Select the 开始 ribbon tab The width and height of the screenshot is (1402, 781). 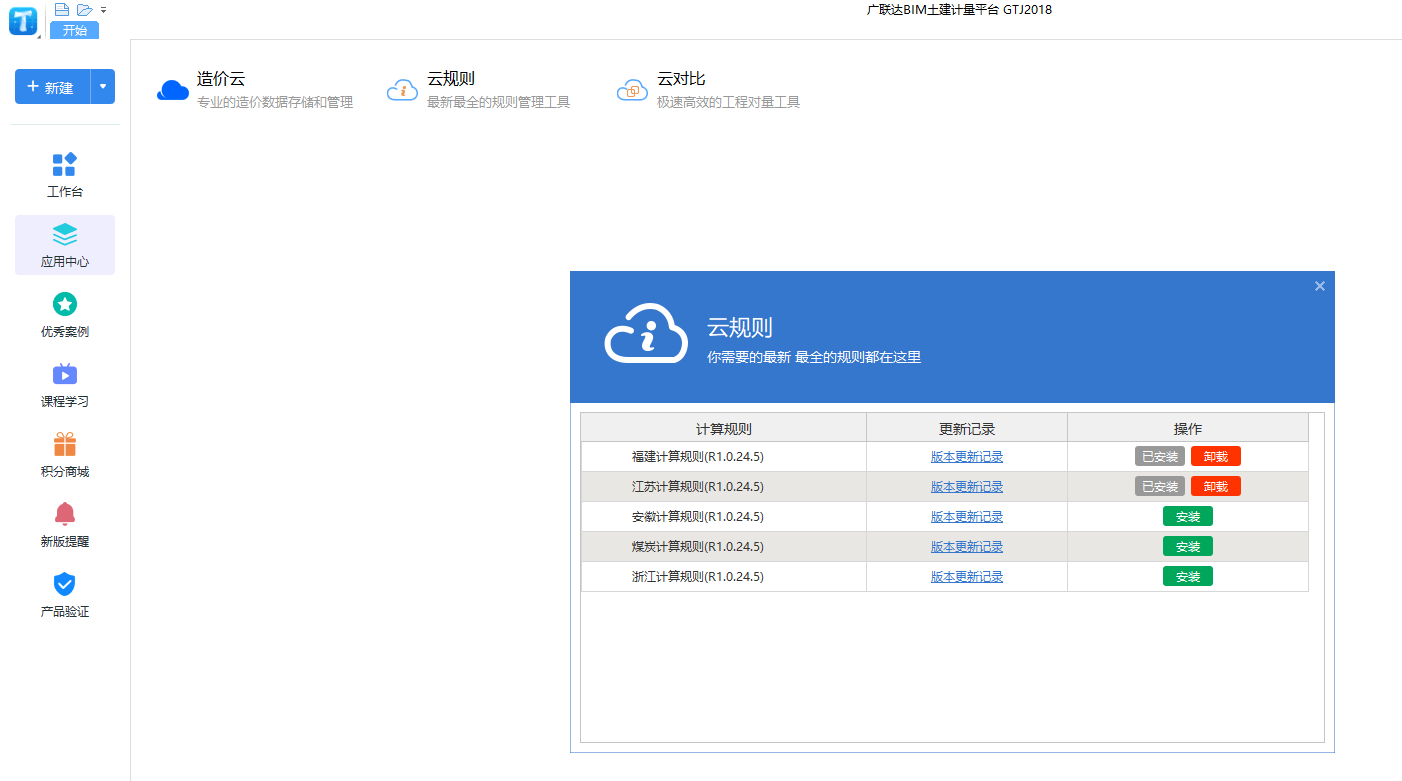(x=74, y=30)
